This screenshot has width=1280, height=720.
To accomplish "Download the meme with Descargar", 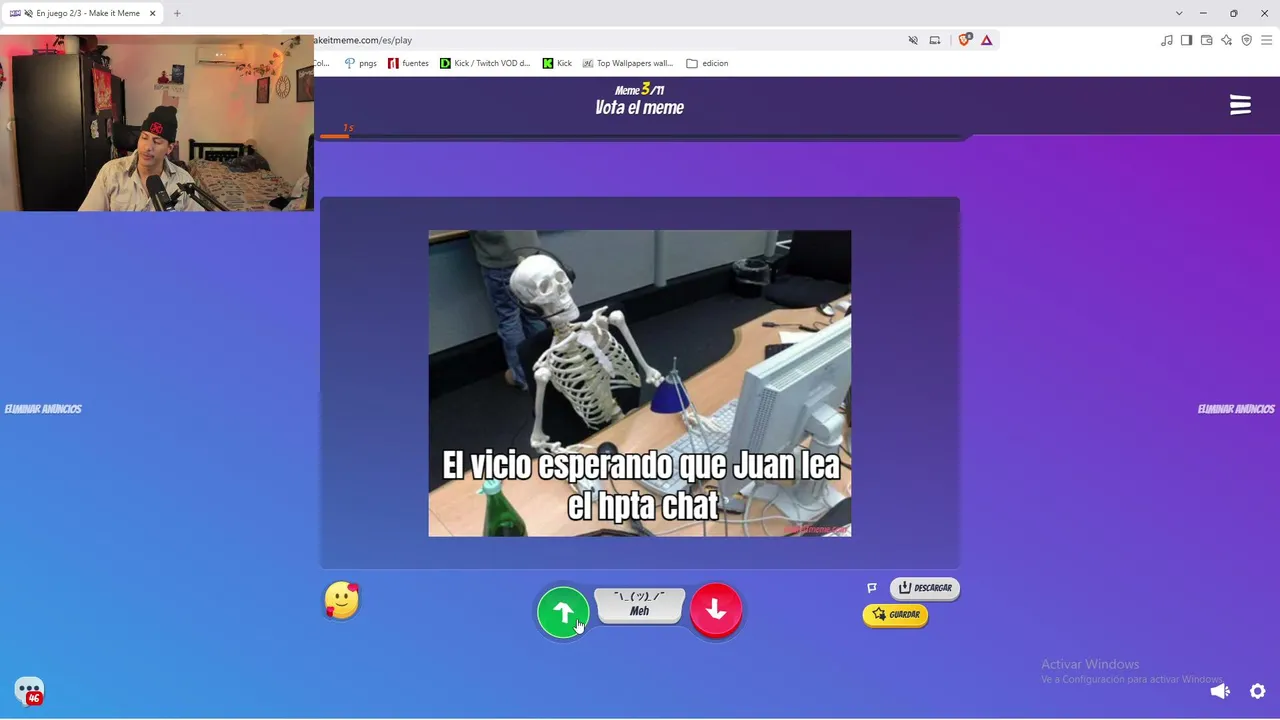I will [925, 588].
